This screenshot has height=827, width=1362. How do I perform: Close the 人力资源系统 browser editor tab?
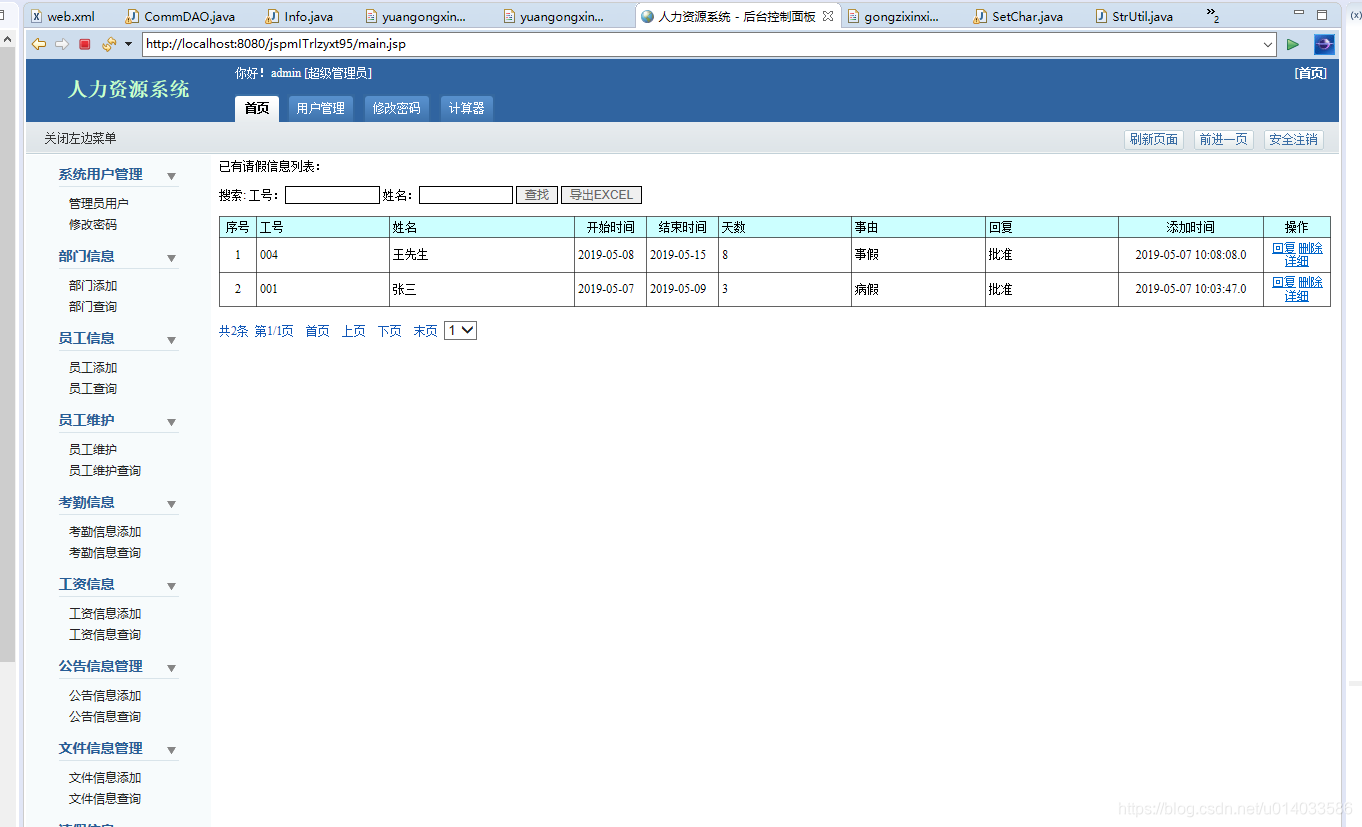(828, 16)
